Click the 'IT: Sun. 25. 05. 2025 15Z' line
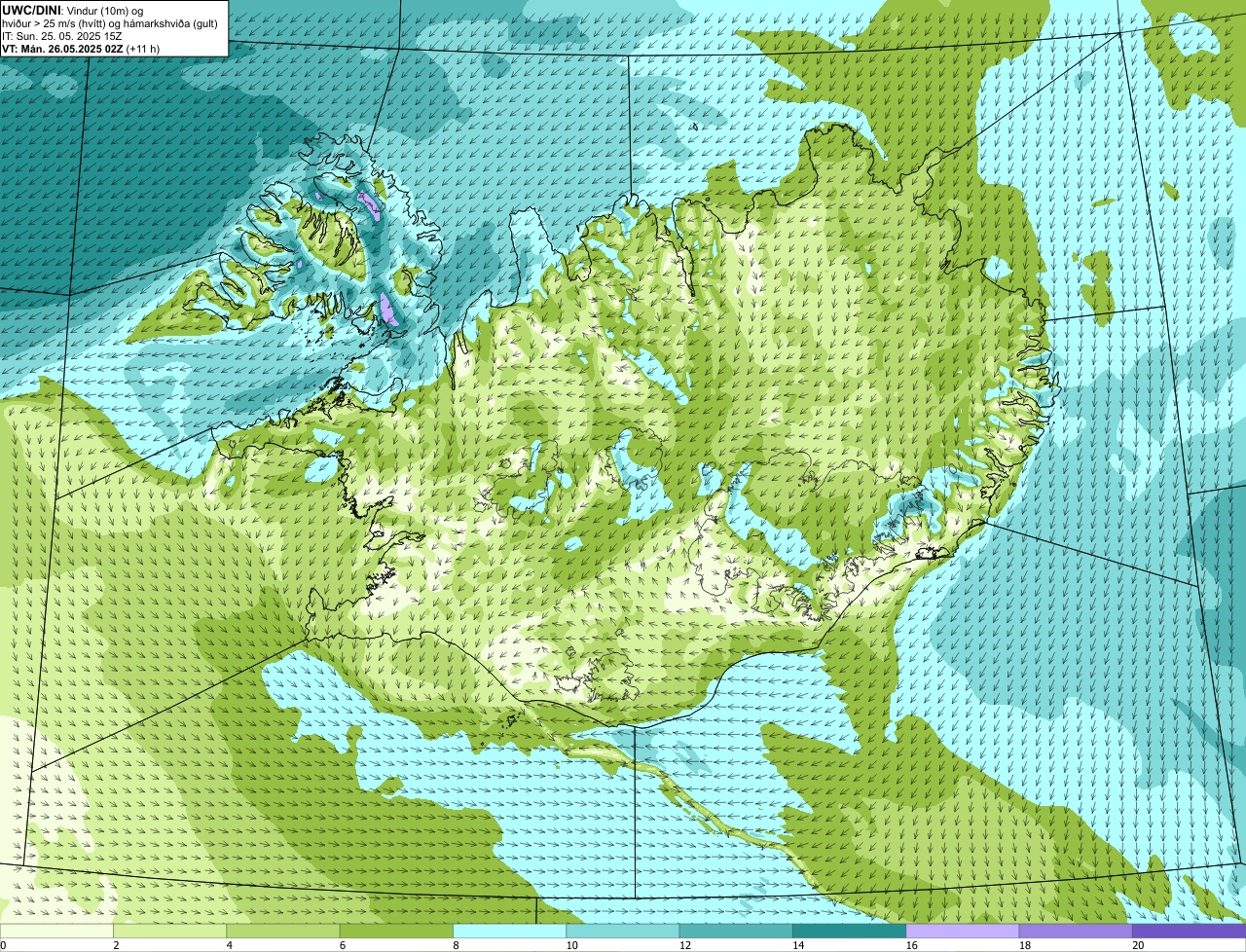1246x952 pixels. 61,36
